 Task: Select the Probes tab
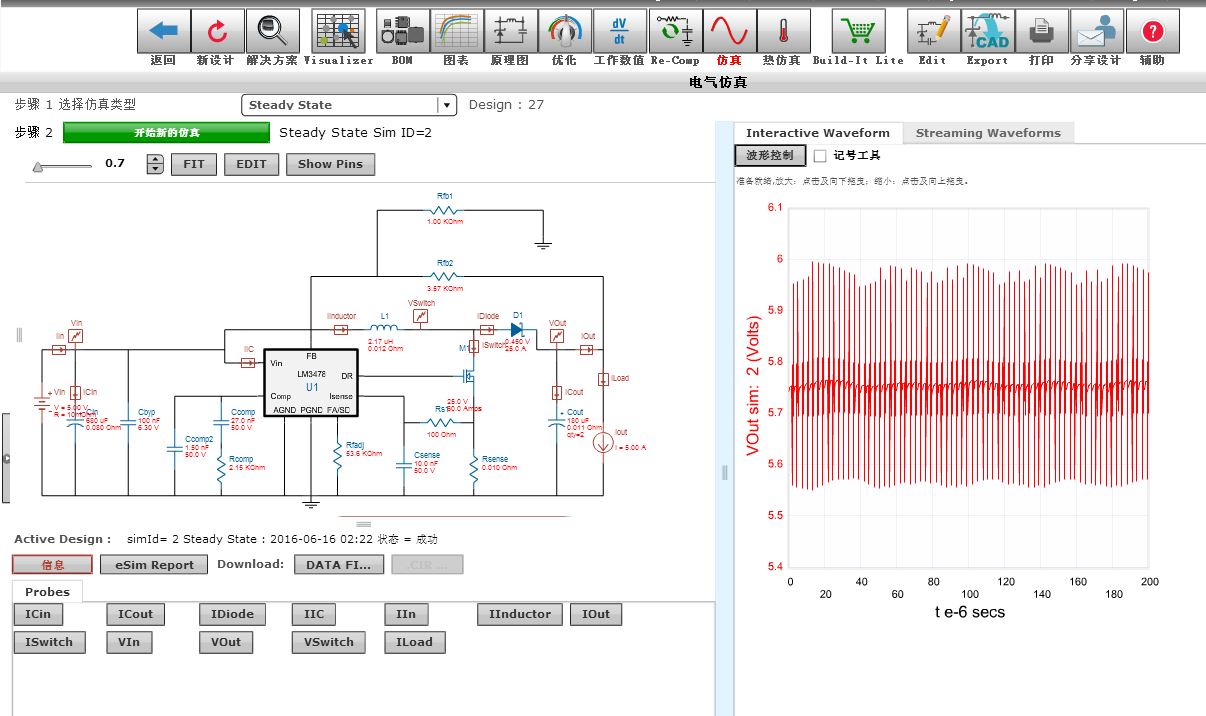pos(47,592)
